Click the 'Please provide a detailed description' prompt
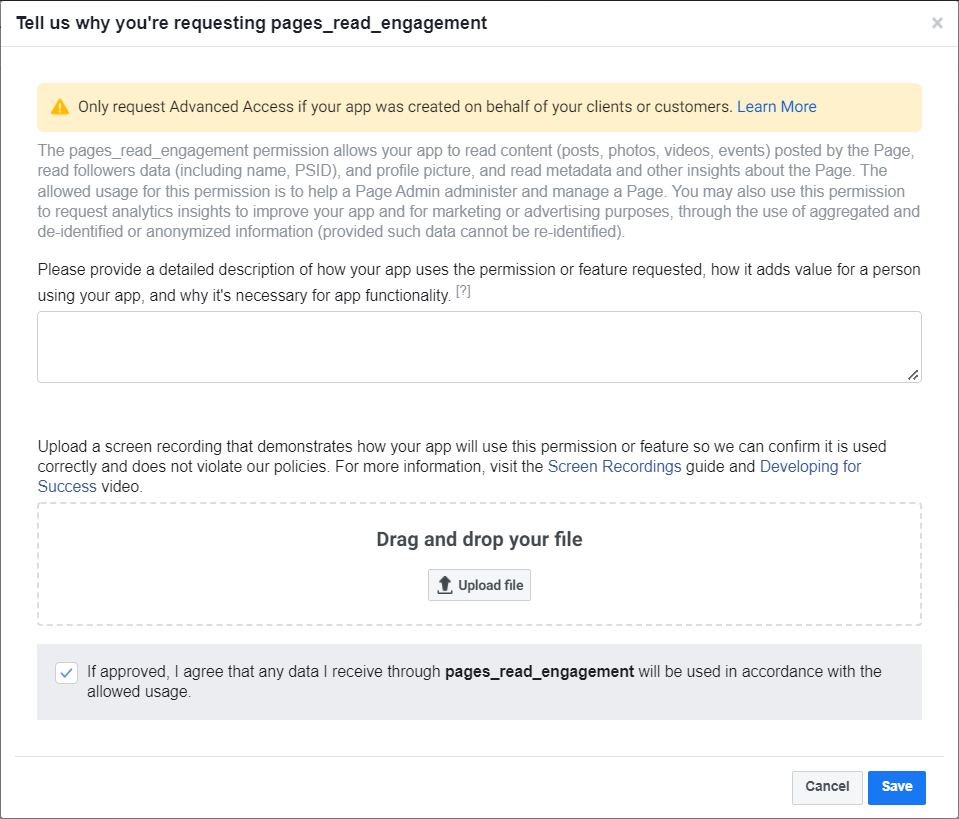959x819 pixels. (478, 270)
